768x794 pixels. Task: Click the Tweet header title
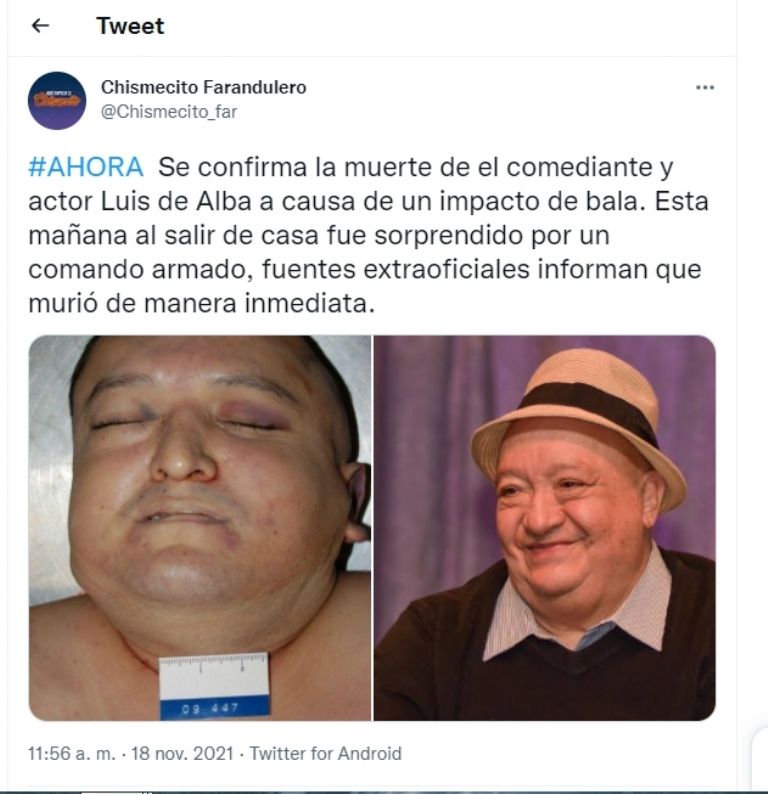(x=130, y=26)
